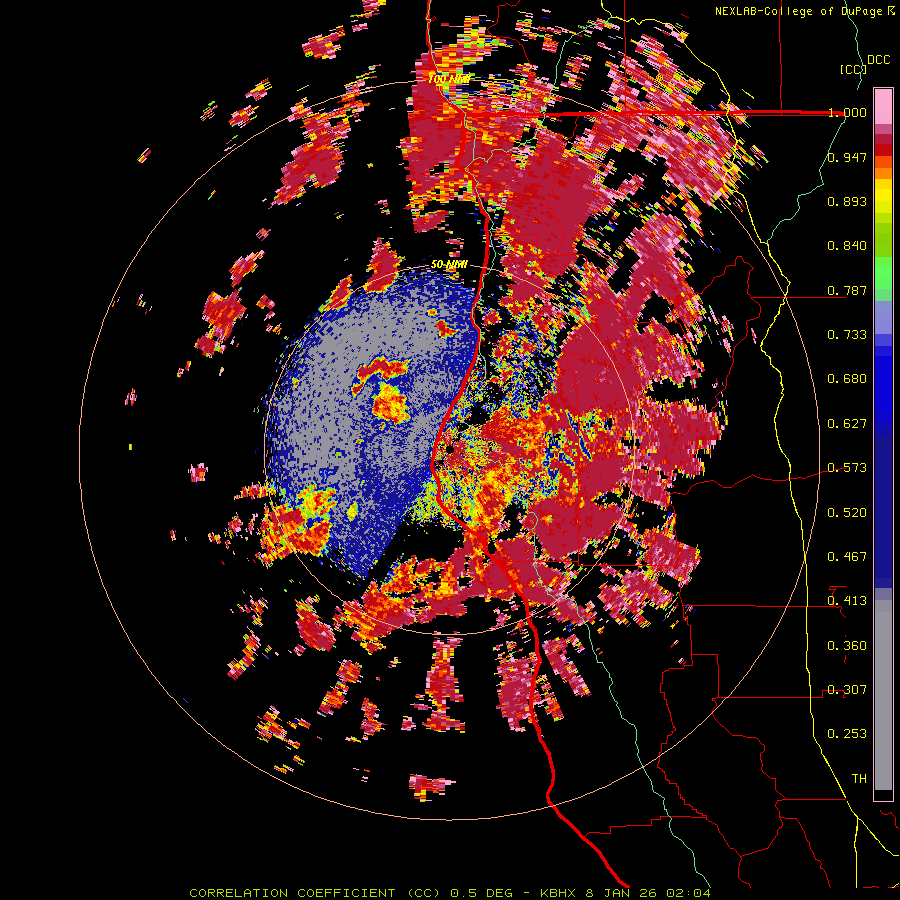Select the 0.413 scale value
This screenshot has height=900, width=900.
click(847, 601)
